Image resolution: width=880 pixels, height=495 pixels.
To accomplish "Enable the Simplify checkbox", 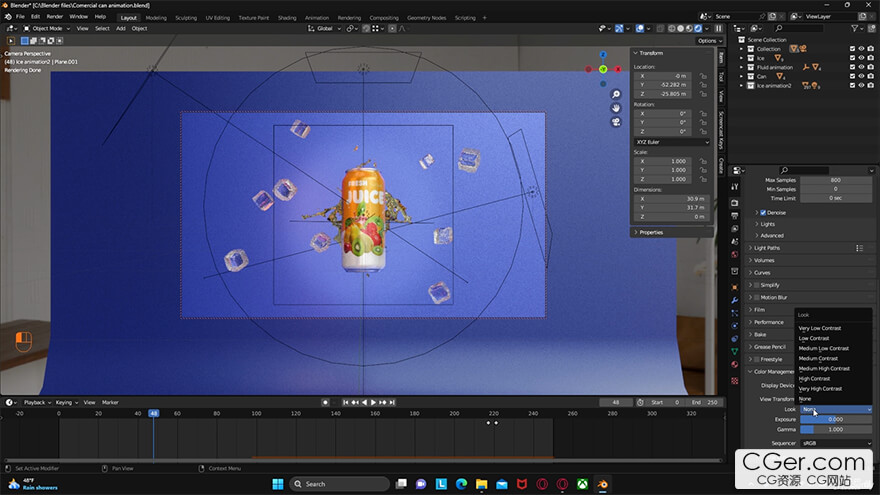I will coord(757,285).
